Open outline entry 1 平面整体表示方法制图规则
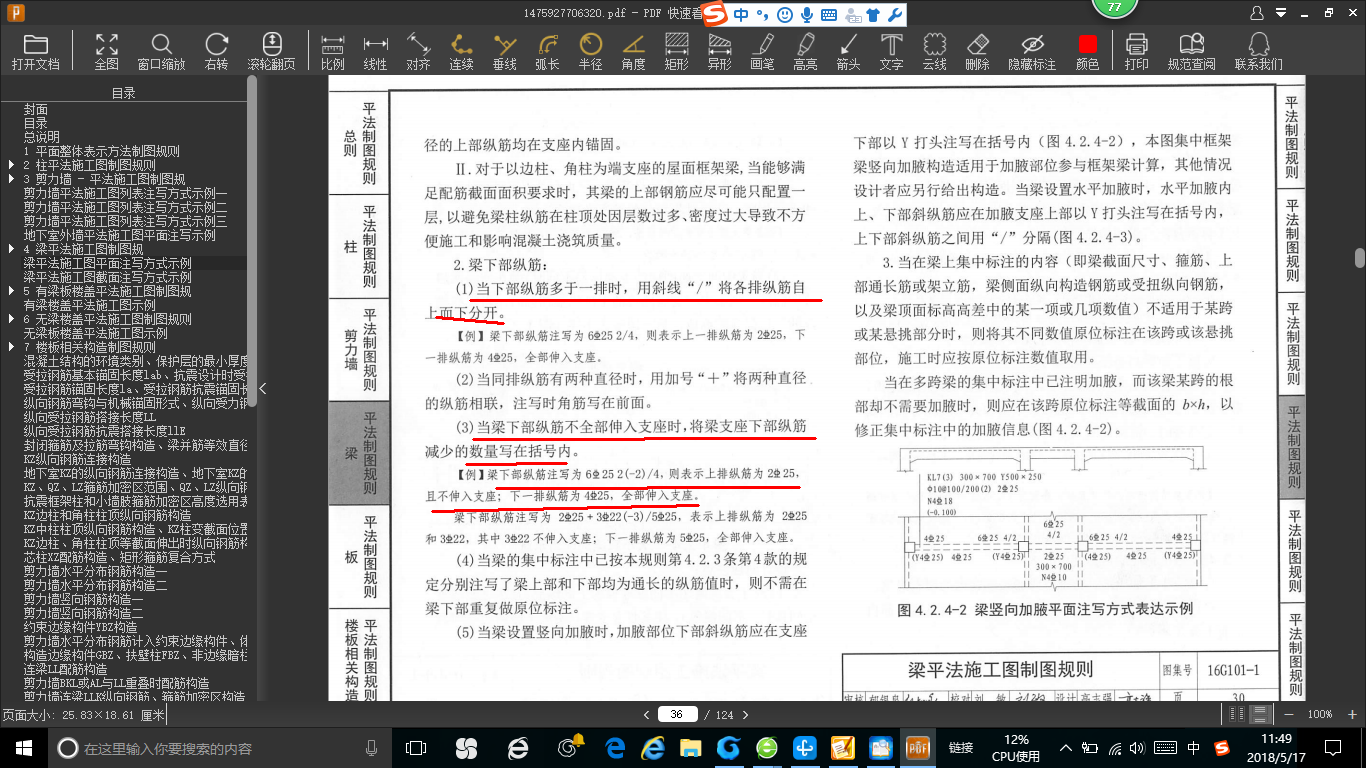Image resolution: width=1366 pixels, height=768 pixels. tap(102, 151)
